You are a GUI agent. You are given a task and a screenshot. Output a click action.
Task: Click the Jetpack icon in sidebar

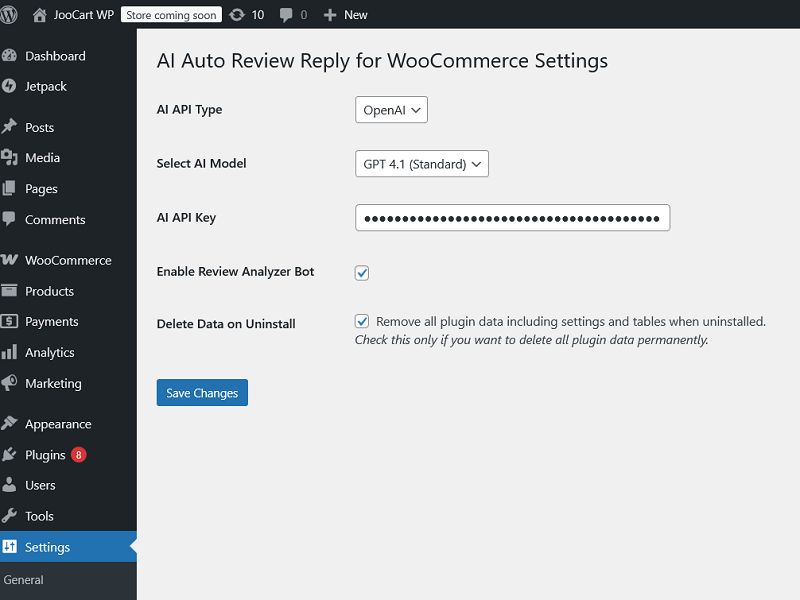click(x=10, y=86)
